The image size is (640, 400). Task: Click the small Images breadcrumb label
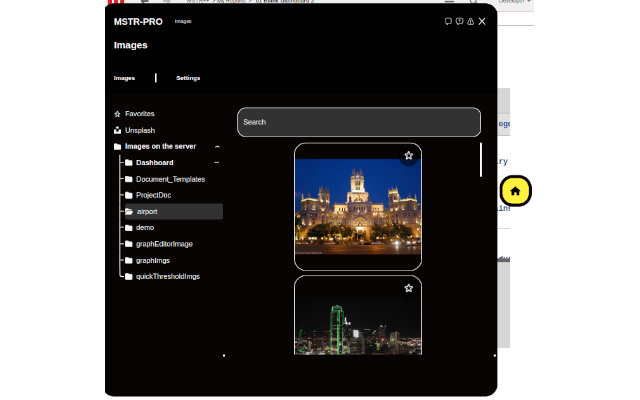183,21
